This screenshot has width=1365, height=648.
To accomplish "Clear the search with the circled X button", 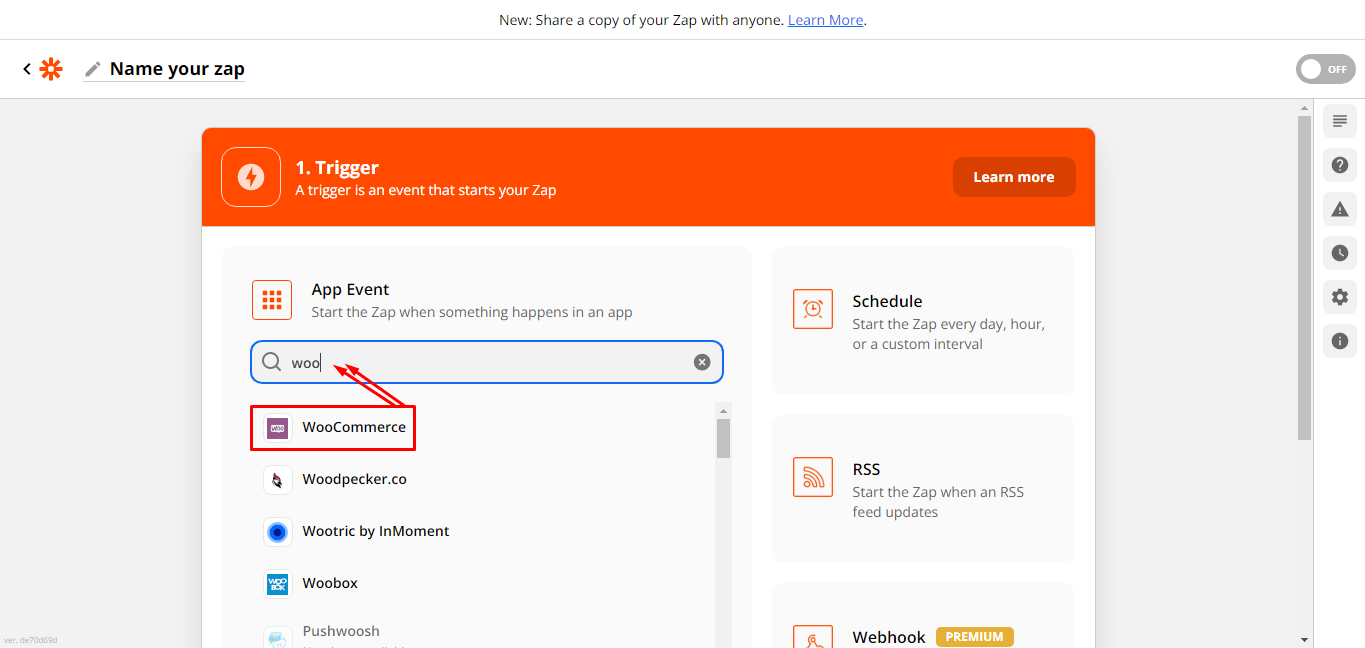I will point(701,362).
